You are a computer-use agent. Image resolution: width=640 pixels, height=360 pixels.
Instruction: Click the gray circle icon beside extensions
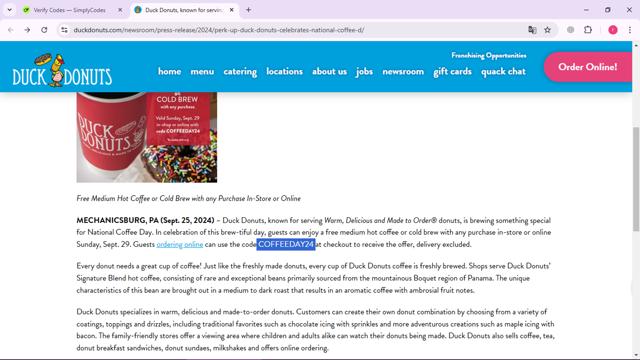pyautogui.click(x=571, y=30)
